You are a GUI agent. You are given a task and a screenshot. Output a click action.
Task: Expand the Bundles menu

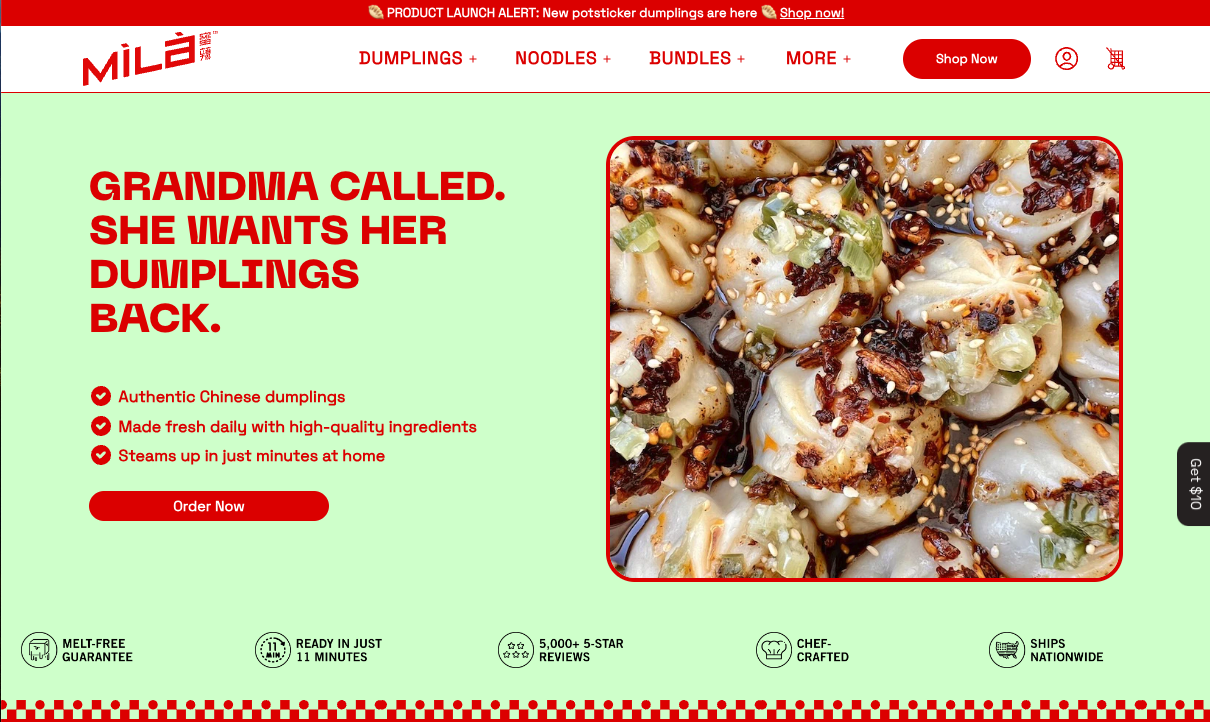click(697, 58)
